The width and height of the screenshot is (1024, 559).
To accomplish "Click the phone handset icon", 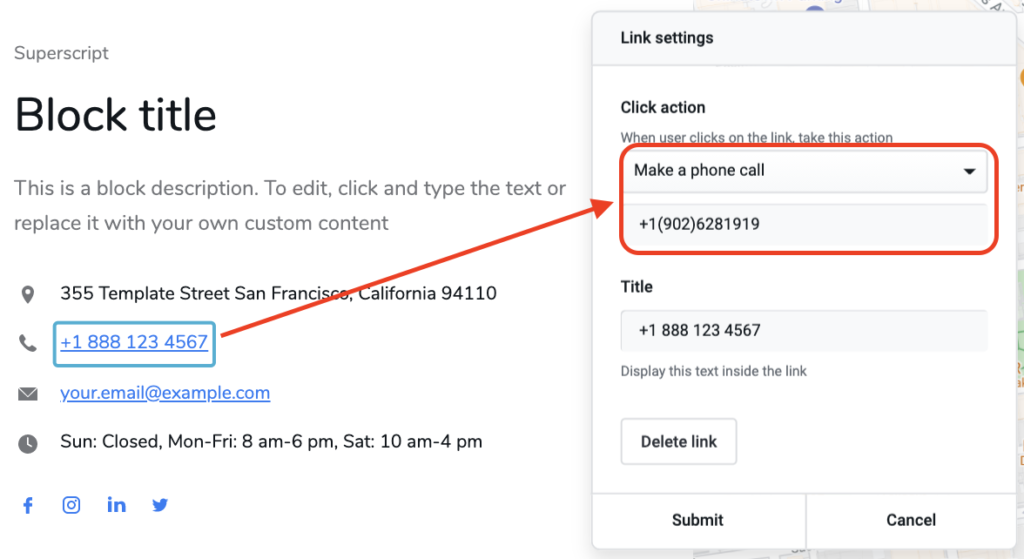I will 28,343.
